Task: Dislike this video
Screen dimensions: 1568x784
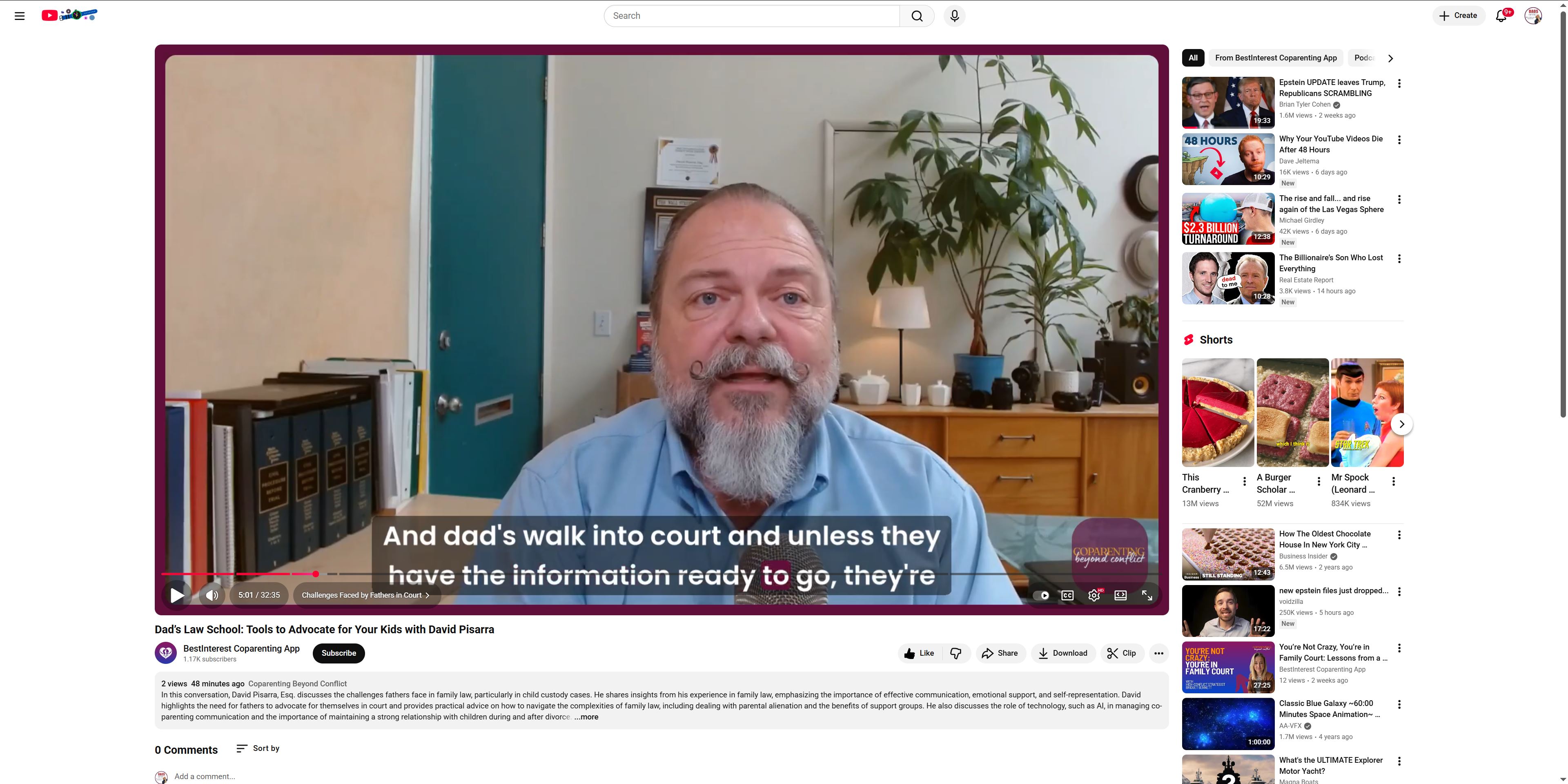Action: point(955,653)
